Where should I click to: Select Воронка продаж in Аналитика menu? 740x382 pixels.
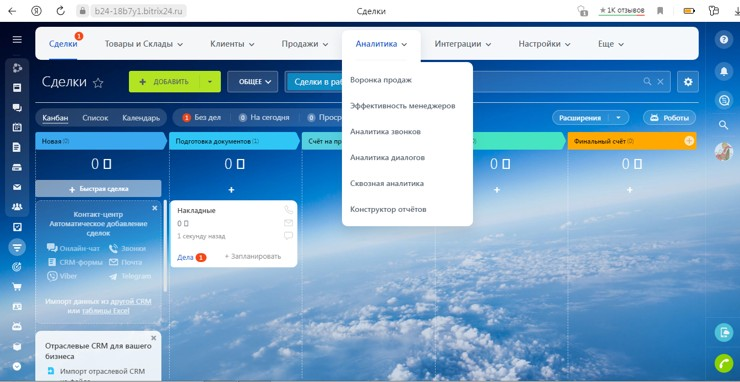(x=381, y=80)
